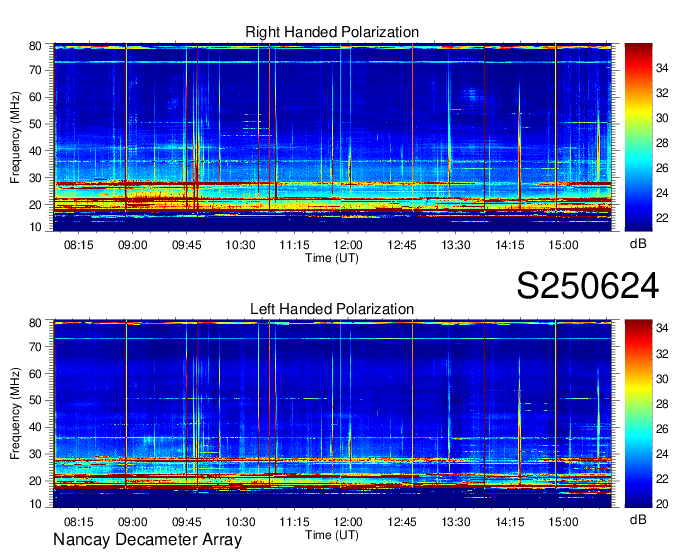Click the Right Handed Polarization spectrogram image

pyautogui.click(x=332, y=137)
